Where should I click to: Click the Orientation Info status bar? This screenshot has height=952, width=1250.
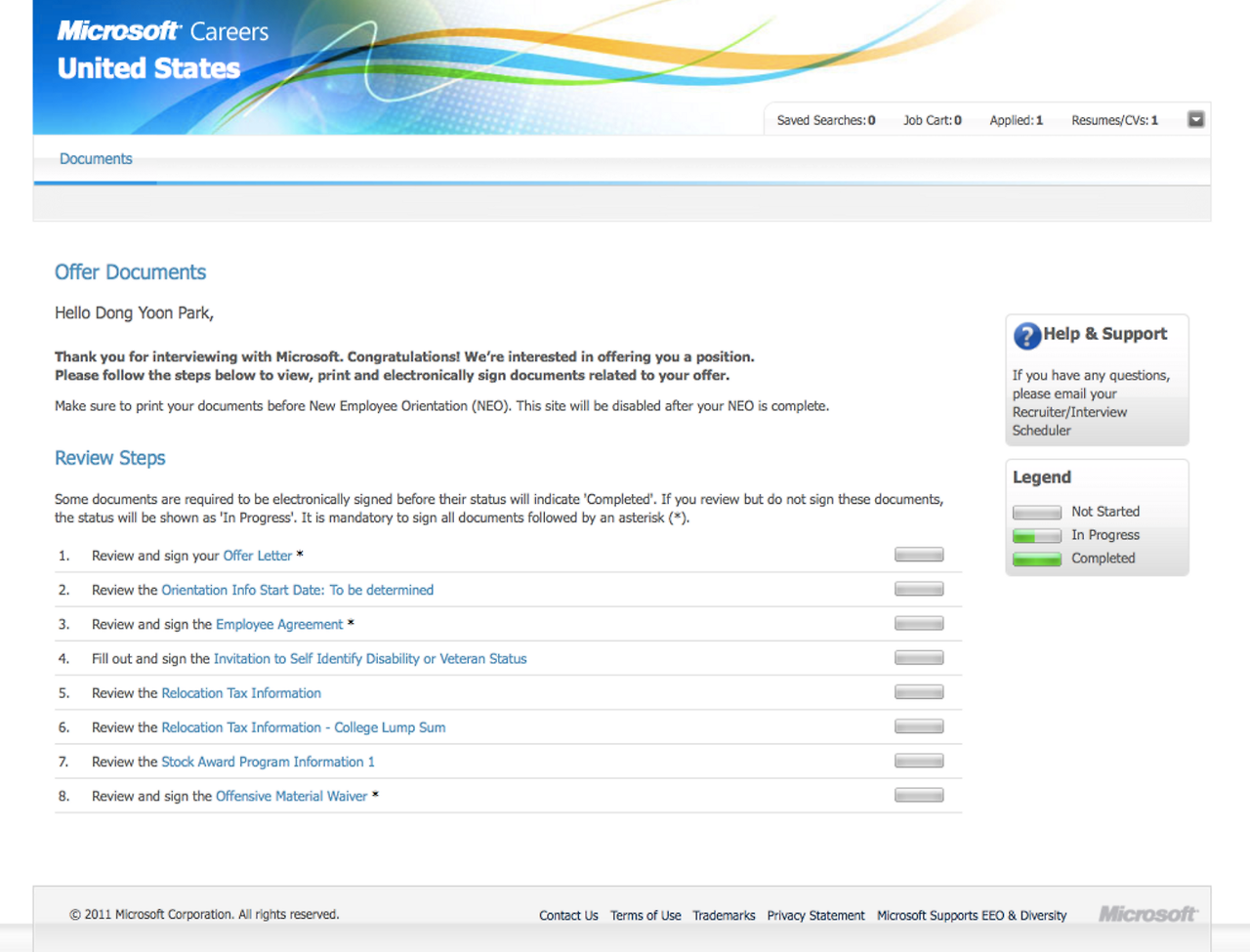pos(919,589)
